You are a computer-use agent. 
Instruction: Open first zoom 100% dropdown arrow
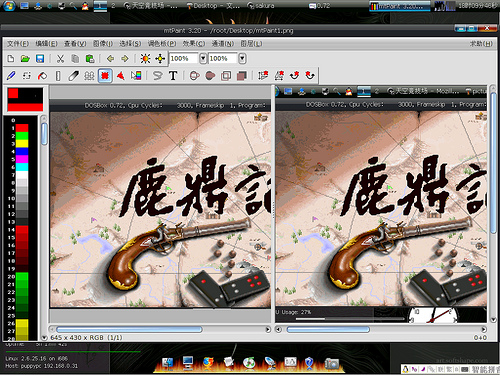pos(203,59)
